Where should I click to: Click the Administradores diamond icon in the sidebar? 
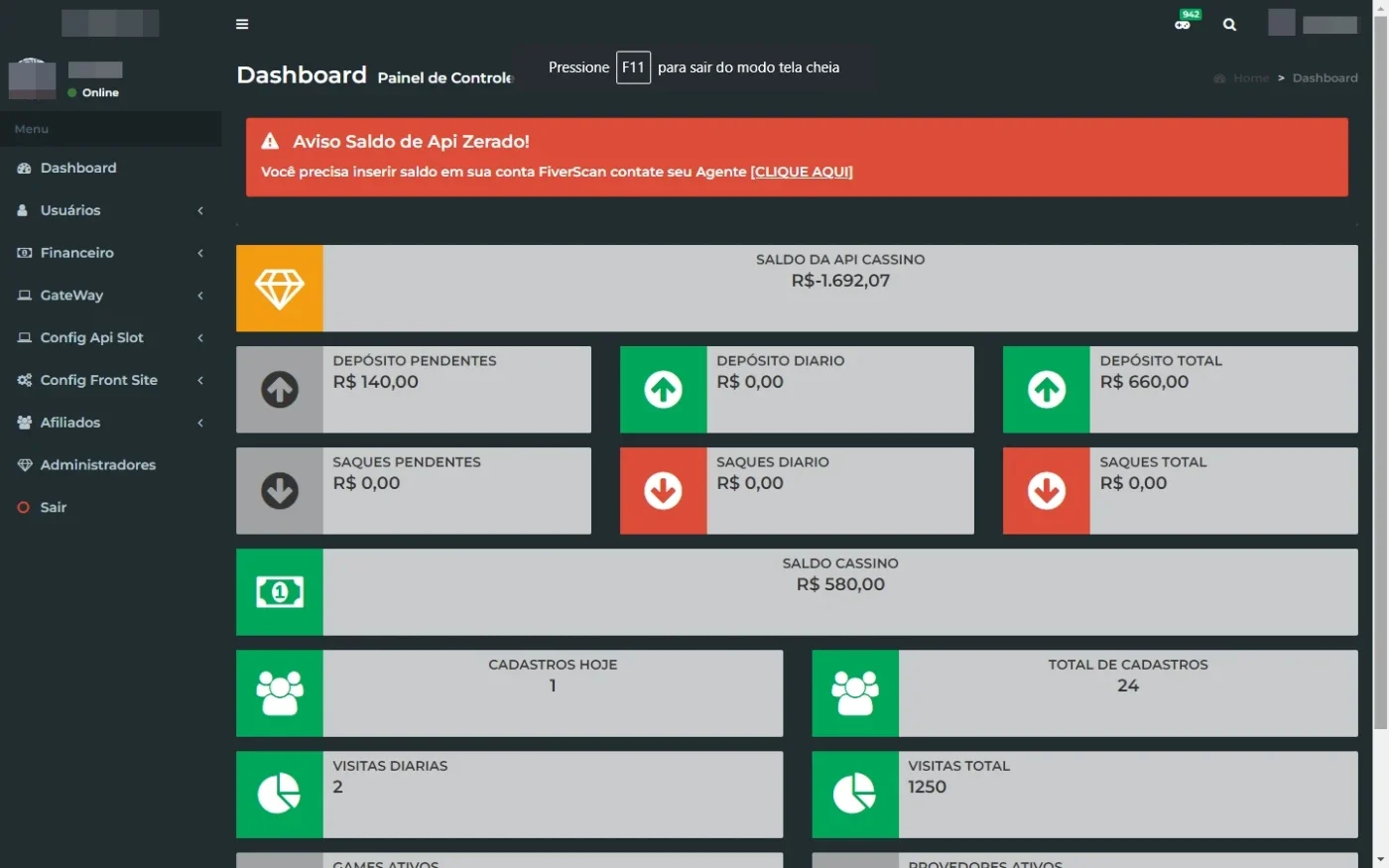click(25, 465)
